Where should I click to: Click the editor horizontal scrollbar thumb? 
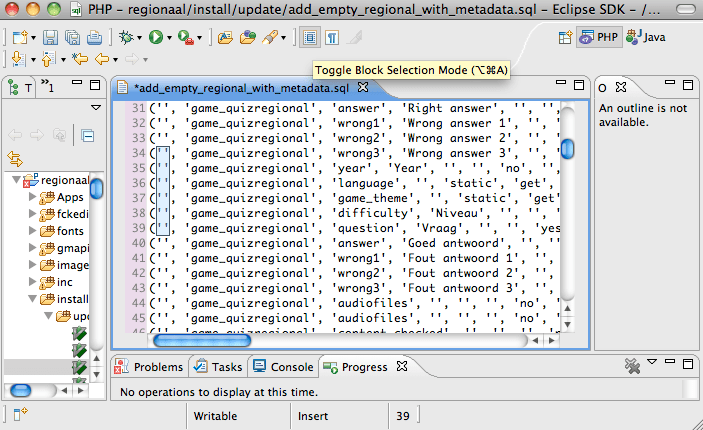(x=202, y=341)
